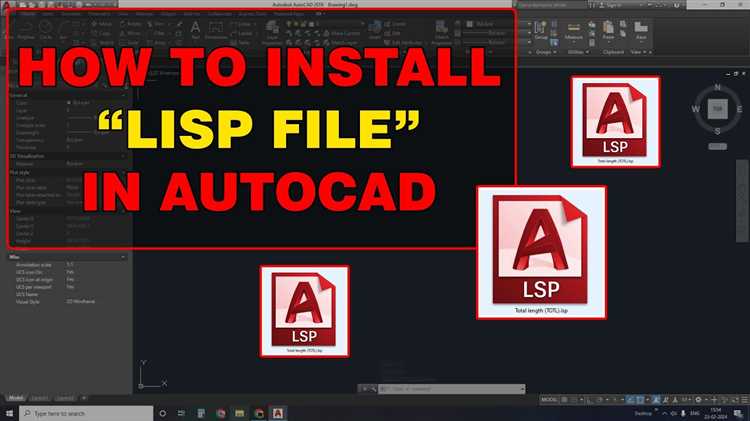Toggle the grid display in status bar
Screen dimensions: 750x421
(565, 399)
